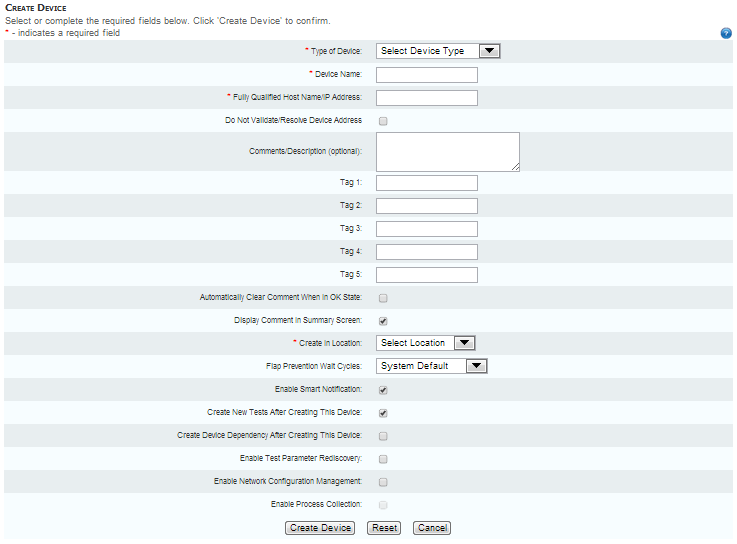Click the Tag 5 input field
This screenshot has width=737, height=544.
(427, 275)
